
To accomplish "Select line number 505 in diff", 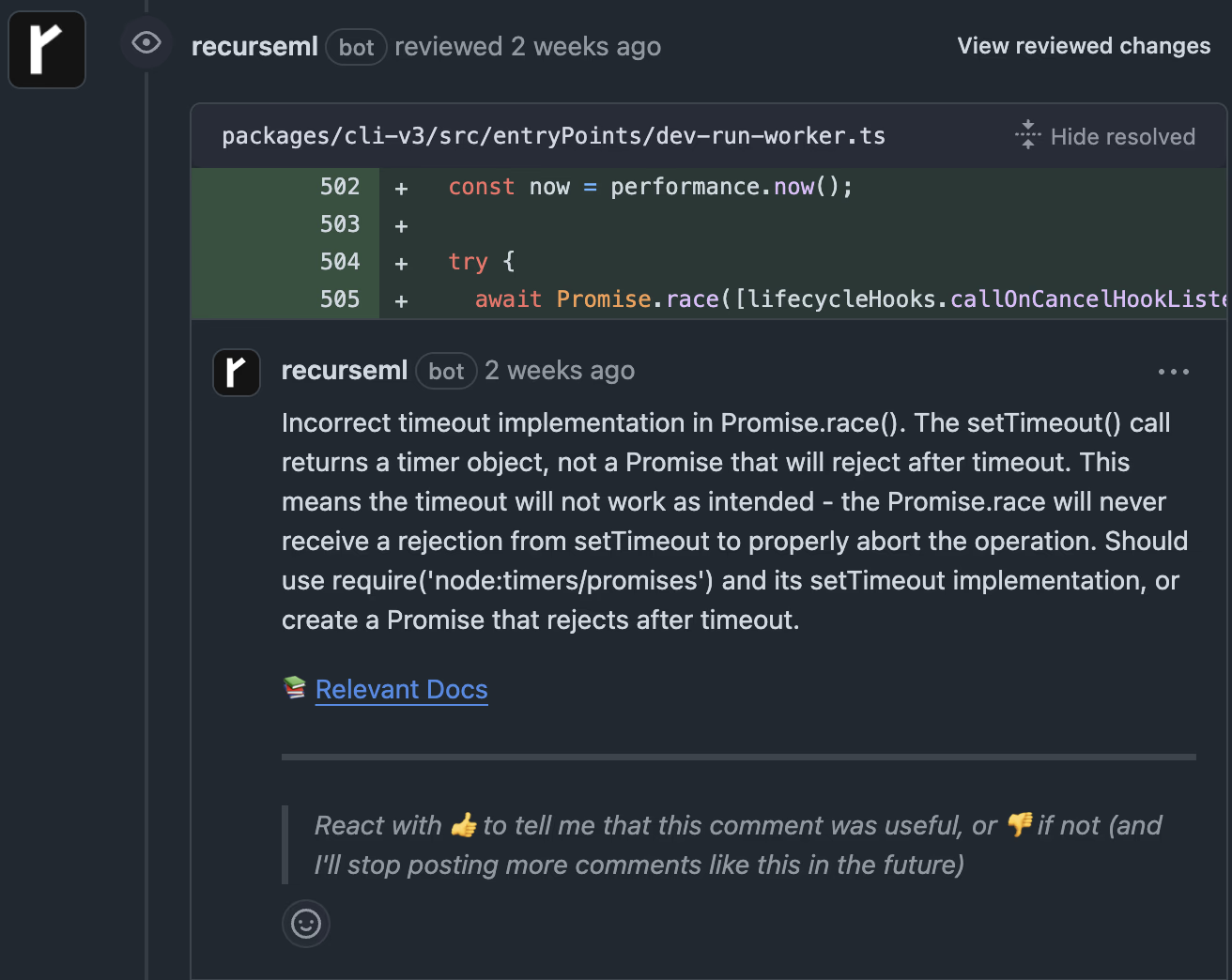I will pos(340,299).
